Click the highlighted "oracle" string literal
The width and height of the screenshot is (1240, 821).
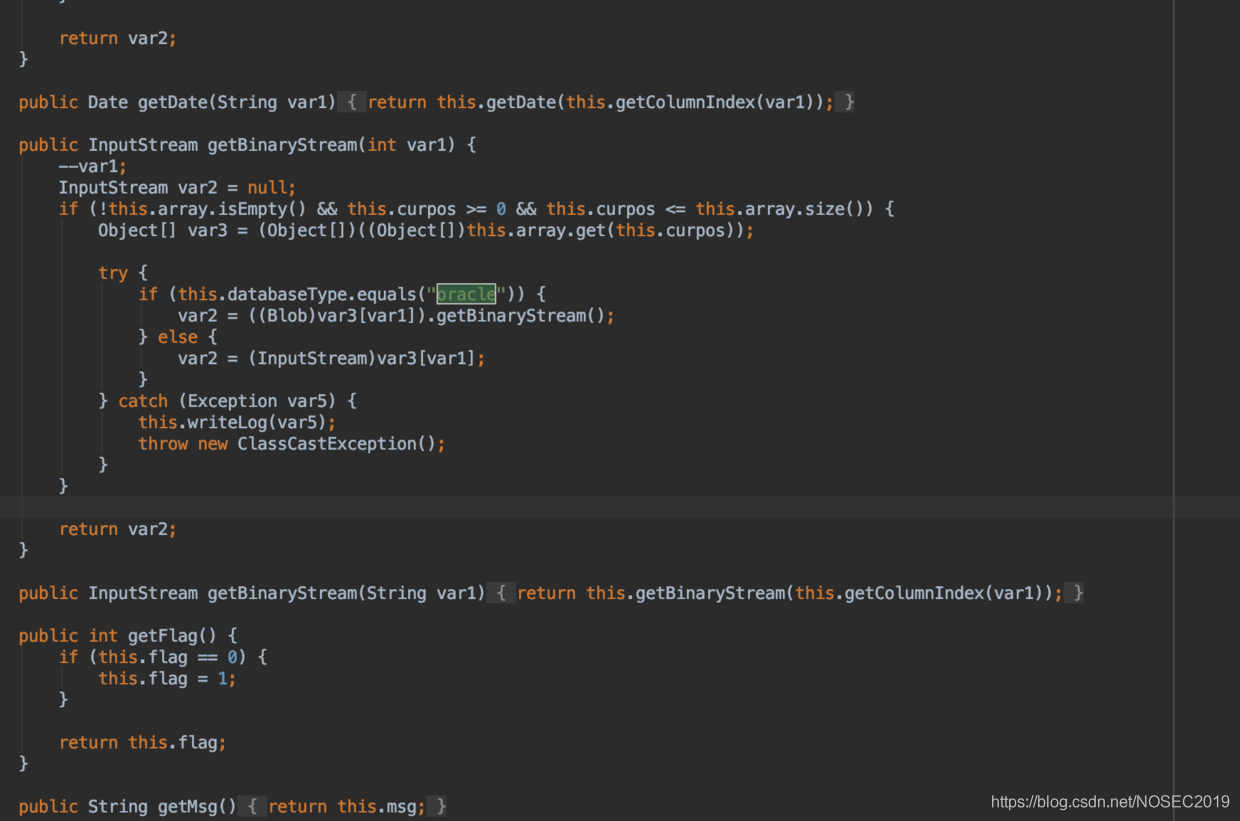point(466,294)
